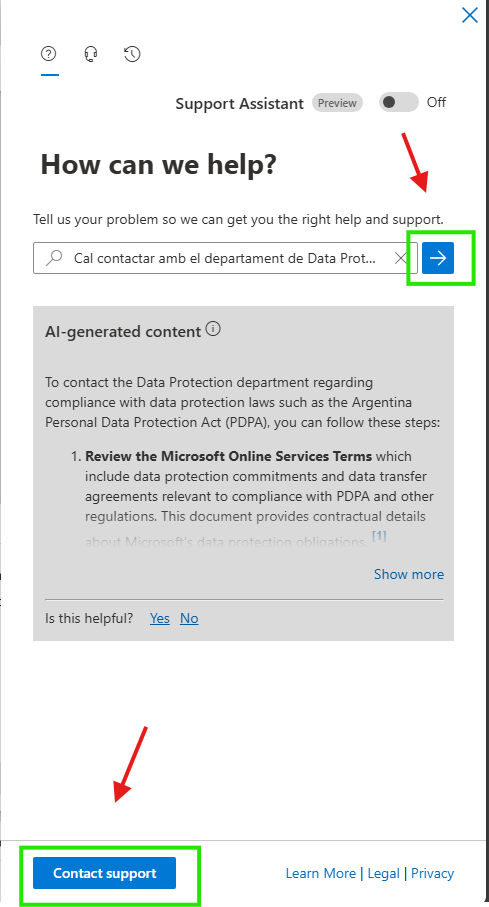Open the support request history tab
The width and height of the screenshot is (489, 907).
(132, 54)
